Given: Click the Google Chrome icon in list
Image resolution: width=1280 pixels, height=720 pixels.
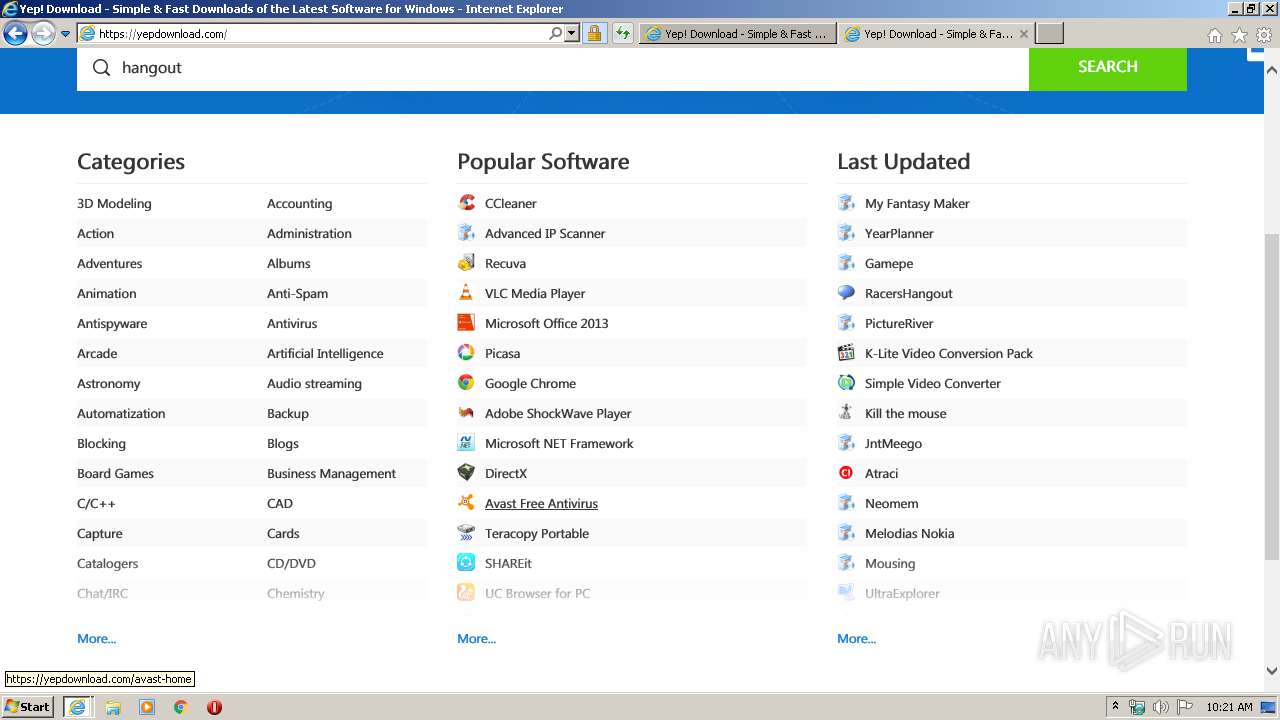Looking at the screenshot, I should click(466, 383).
